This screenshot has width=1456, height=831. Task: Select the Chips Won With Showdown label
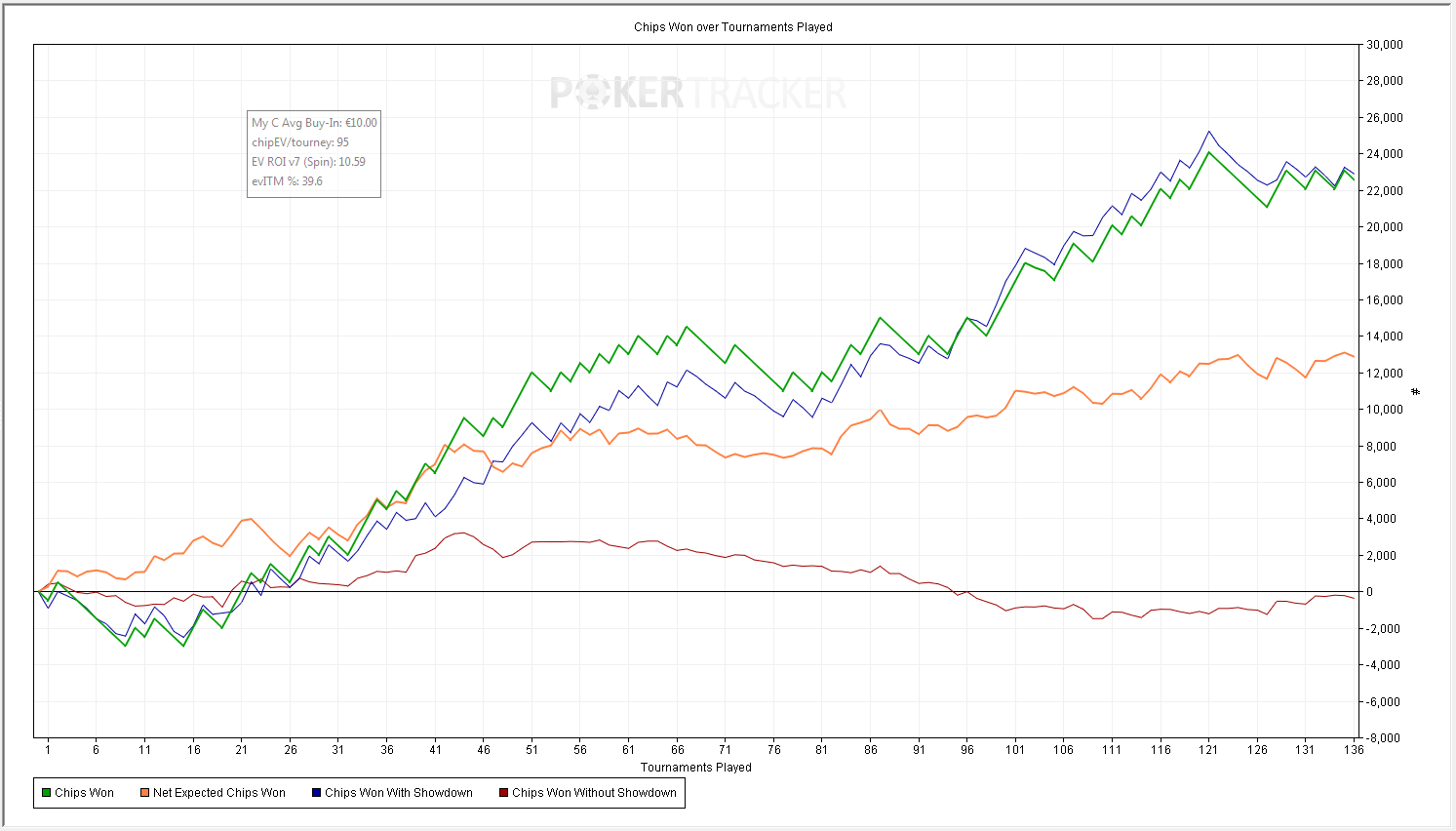pos(399,793)
